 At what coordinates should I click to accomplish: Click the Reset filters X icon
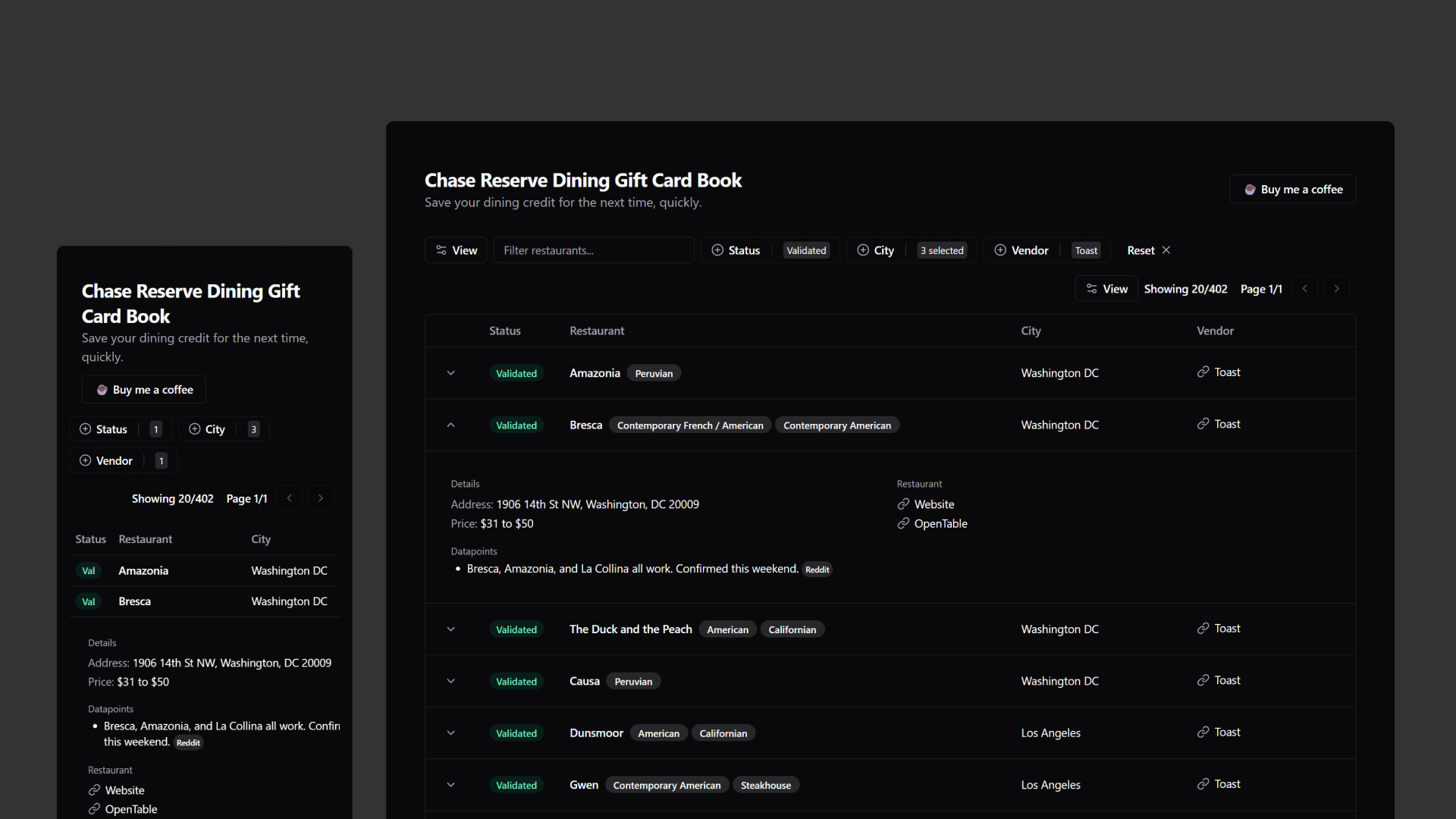point(1166,250)
